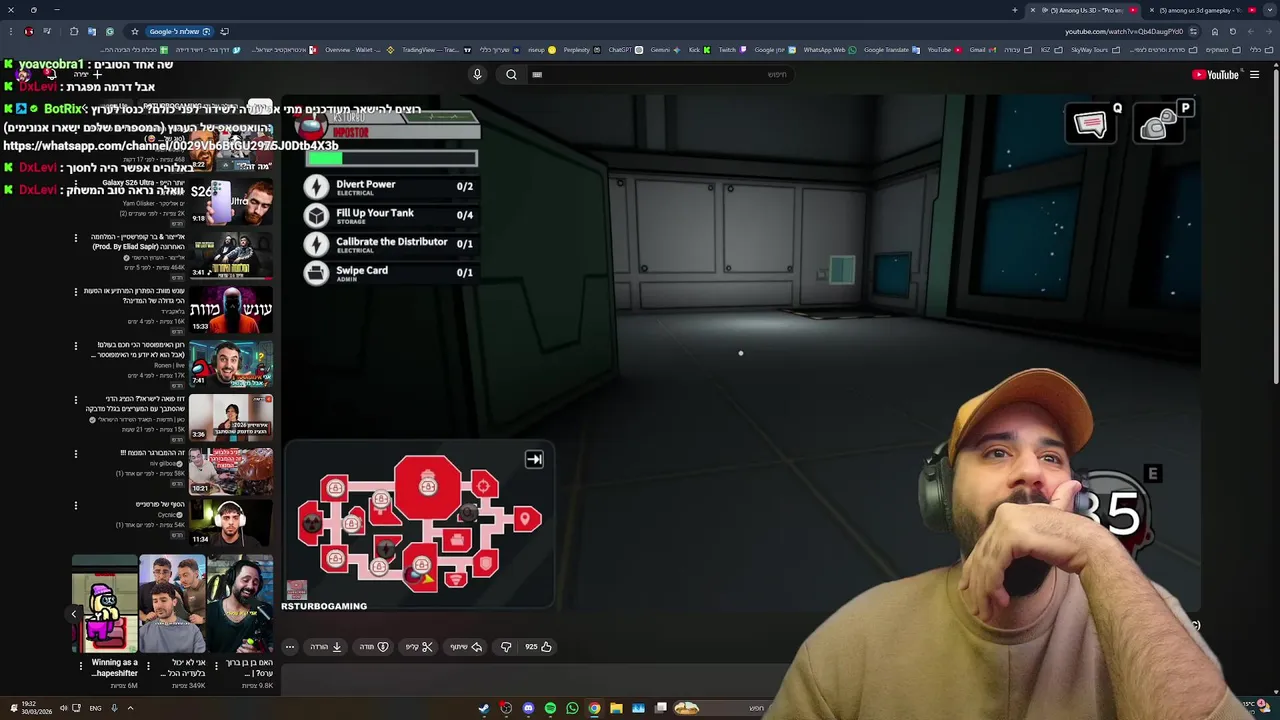Click the YouTube search magnifier icon
The height and width of the screenshot is (720, 1280).
click(511, 74)
